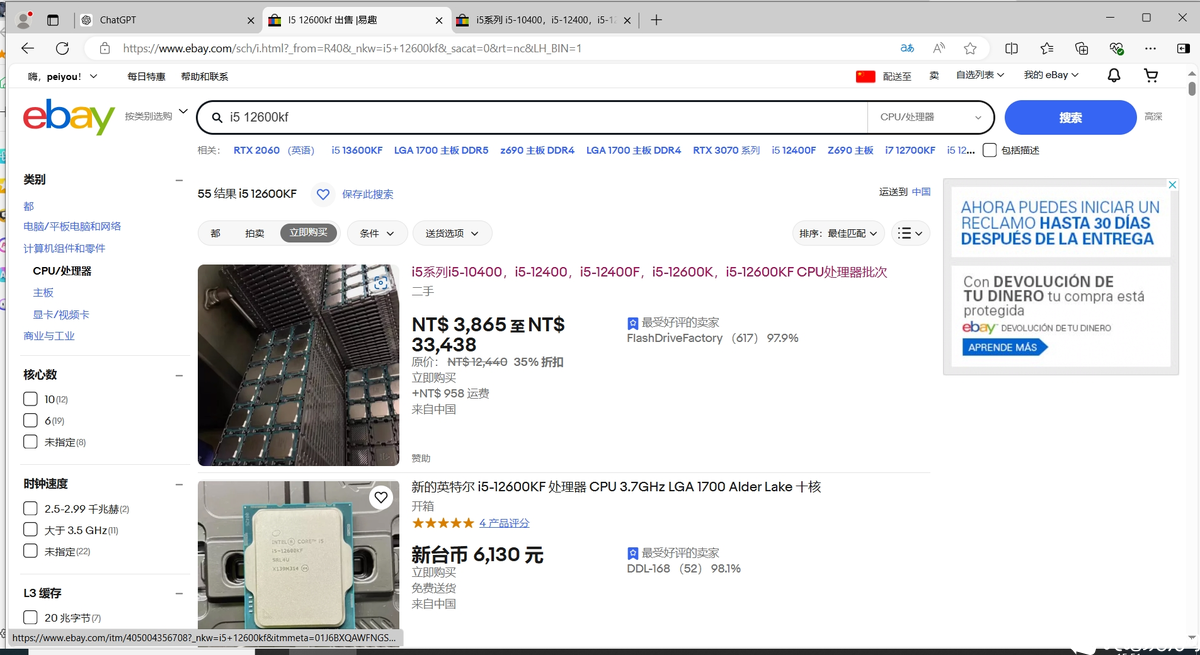Check the 2.5-2.99 千兆赫 filter
This screenshot has height=655, width=1200.
pos(30,508)
